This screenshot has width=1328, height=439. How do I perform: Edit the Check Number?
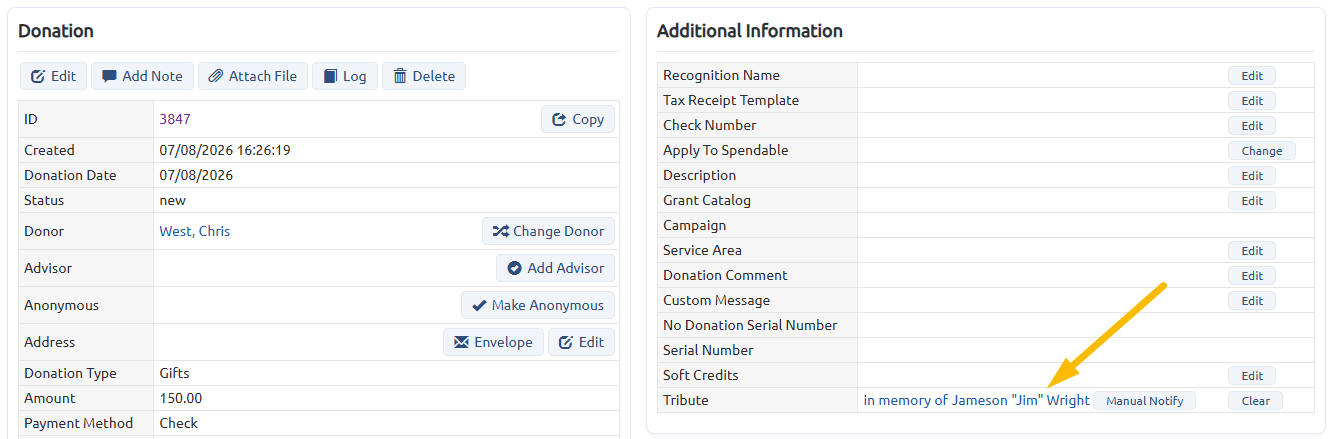coord(1252,126)
